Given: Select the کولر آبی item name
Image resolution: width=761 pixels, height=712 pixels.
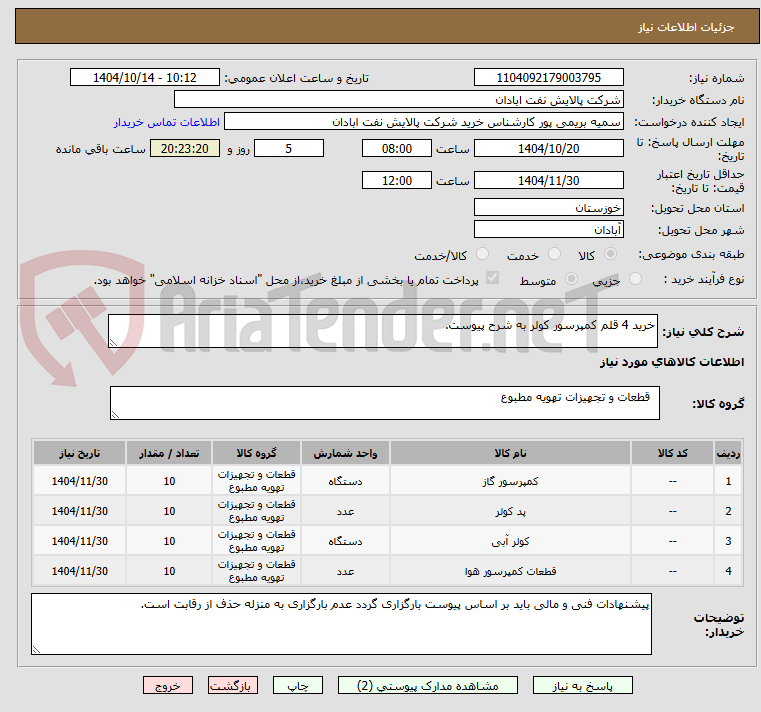Looking at the screenshot, I should [510, 541].
